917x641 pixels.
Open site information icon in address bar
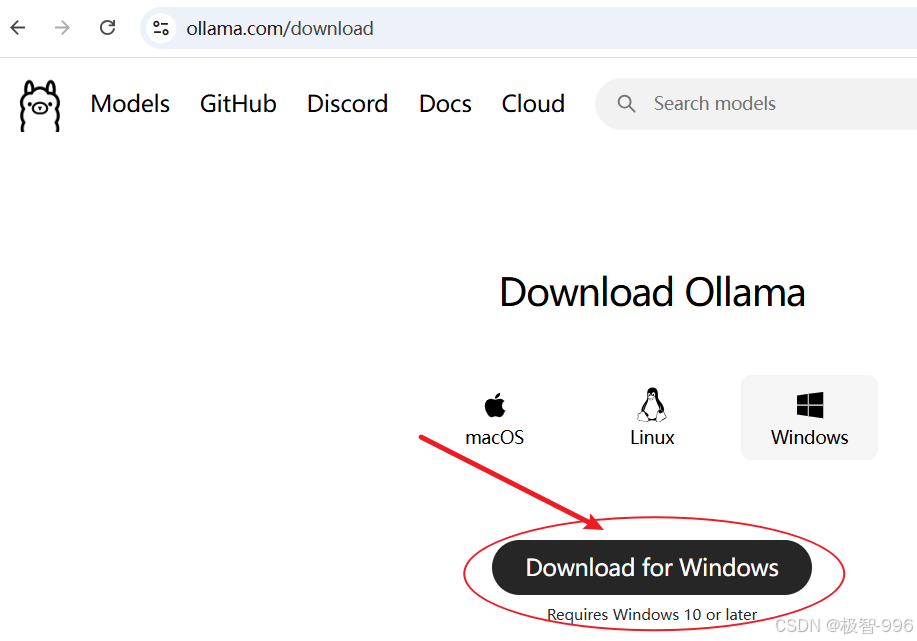coord(161,28)
